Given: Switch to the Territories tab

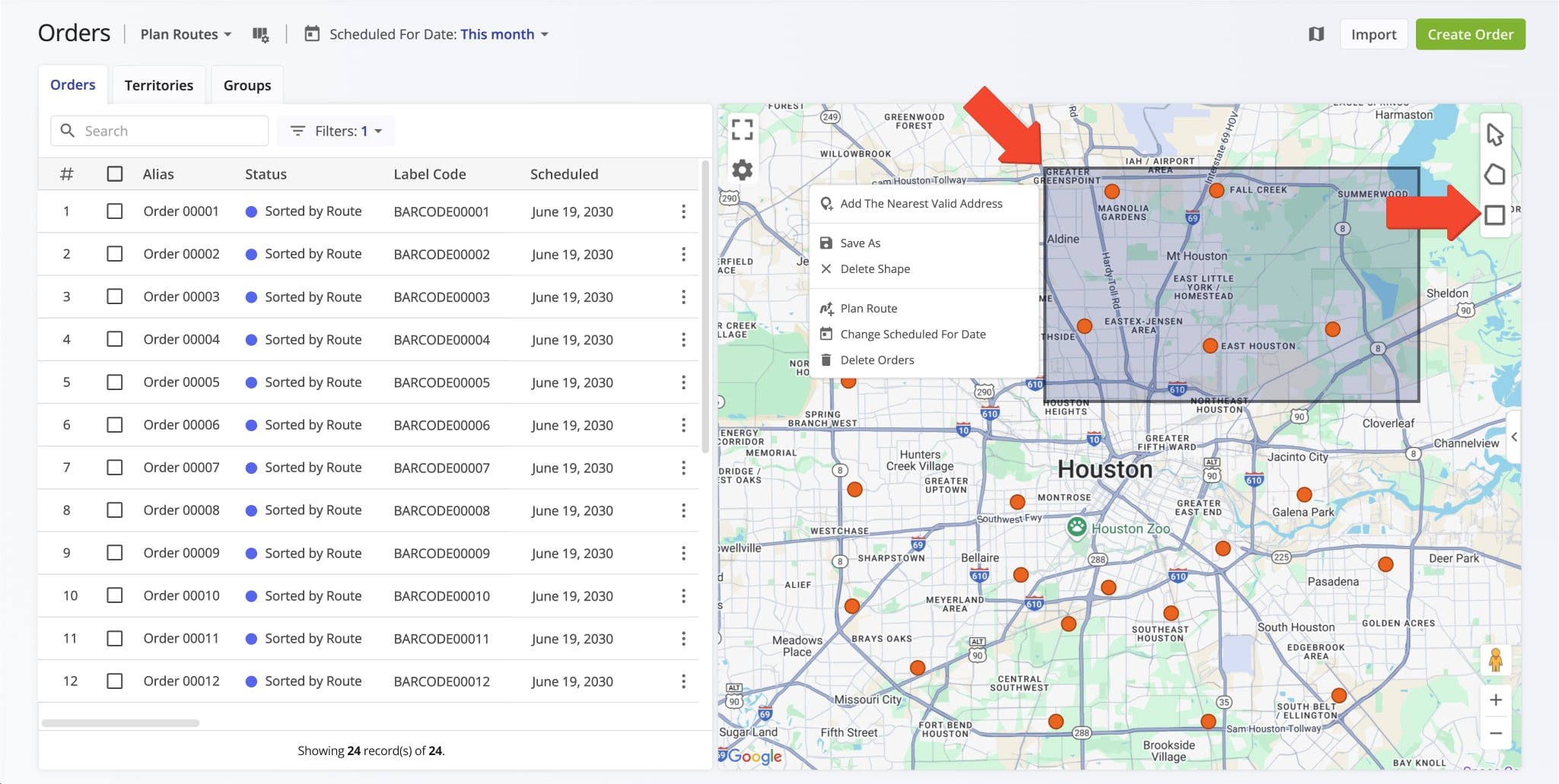Looking at the screenshot, I should [159, 85].
